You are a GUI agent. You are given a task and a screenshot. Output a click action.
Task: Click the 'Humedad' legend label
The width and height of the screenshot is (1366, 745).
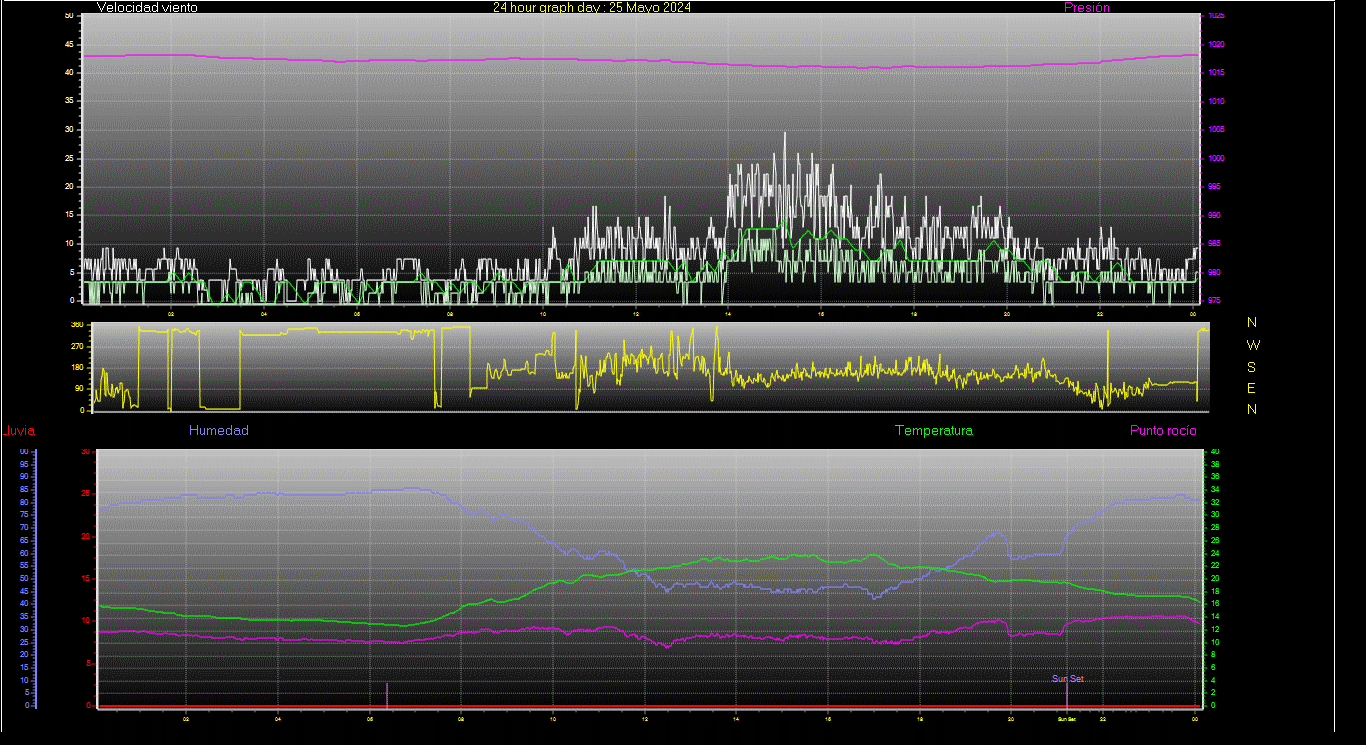pyautogui.click(x=218, y=431)
